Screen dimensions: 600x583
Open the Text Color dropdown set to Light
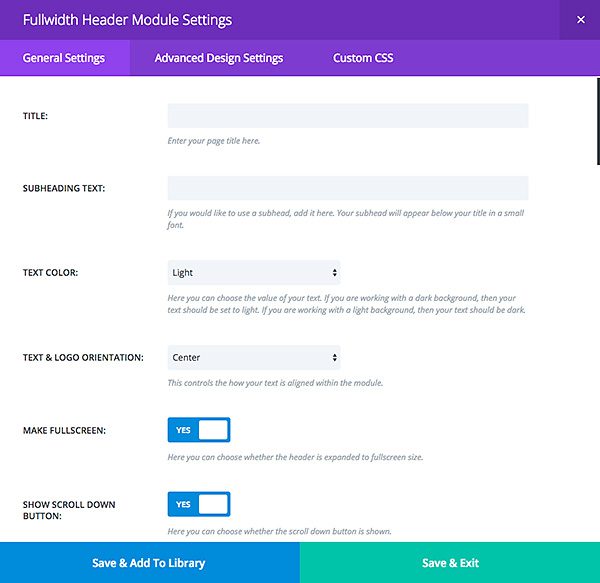coord(253,272)
